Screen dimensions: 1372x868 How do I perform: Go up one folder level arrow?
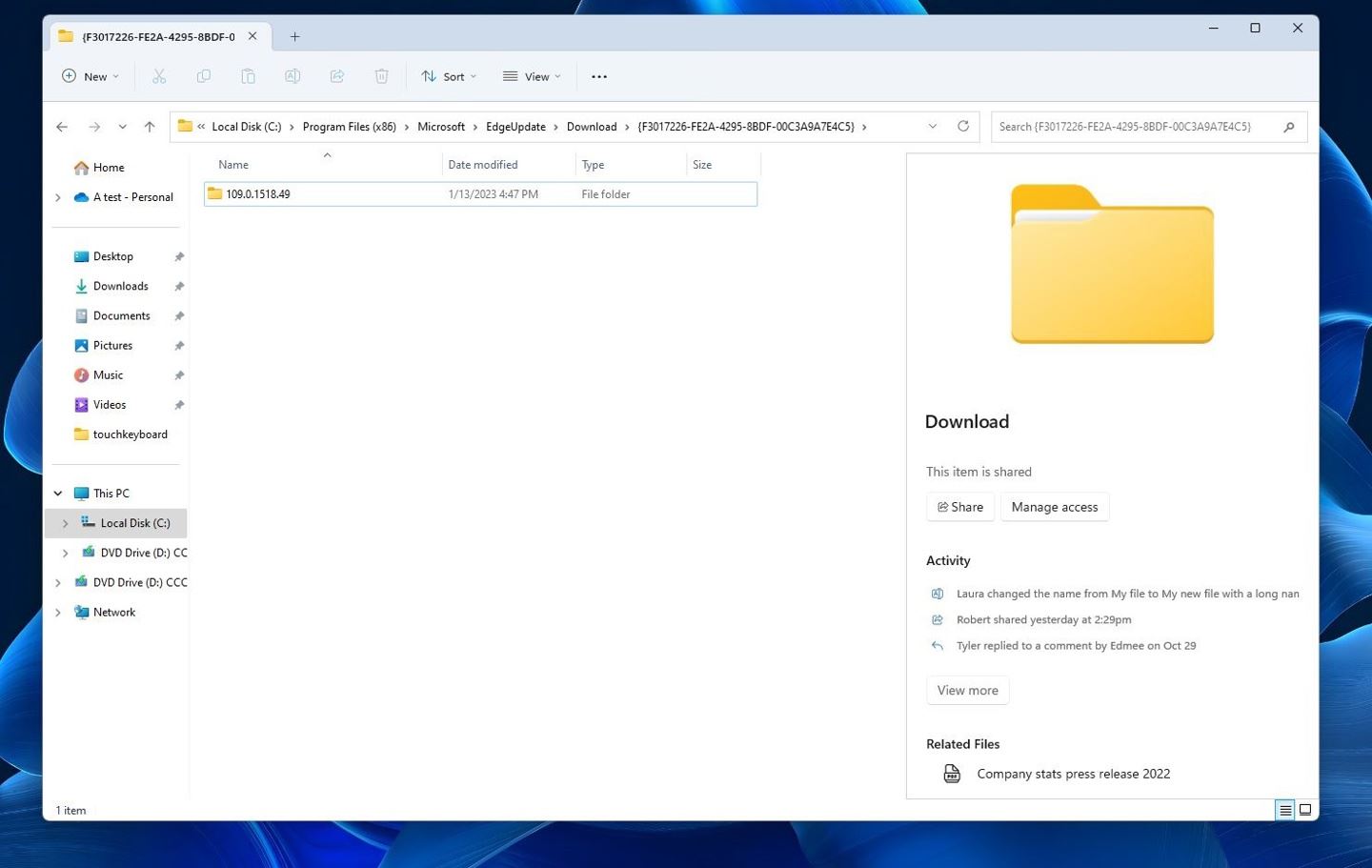pos(150,127)
